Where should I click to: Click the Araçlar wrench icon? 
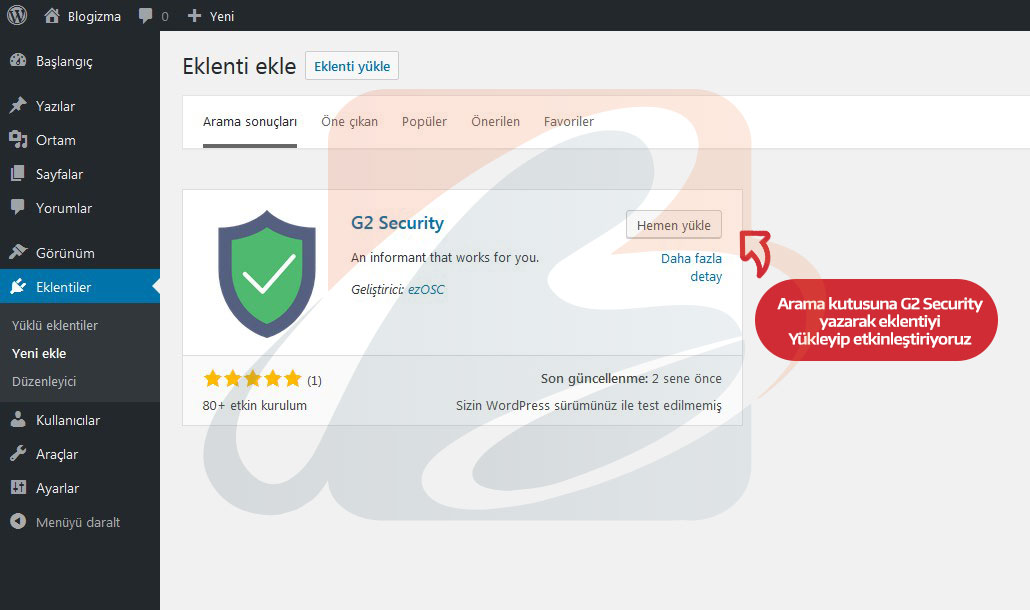(x=18, y=454)
